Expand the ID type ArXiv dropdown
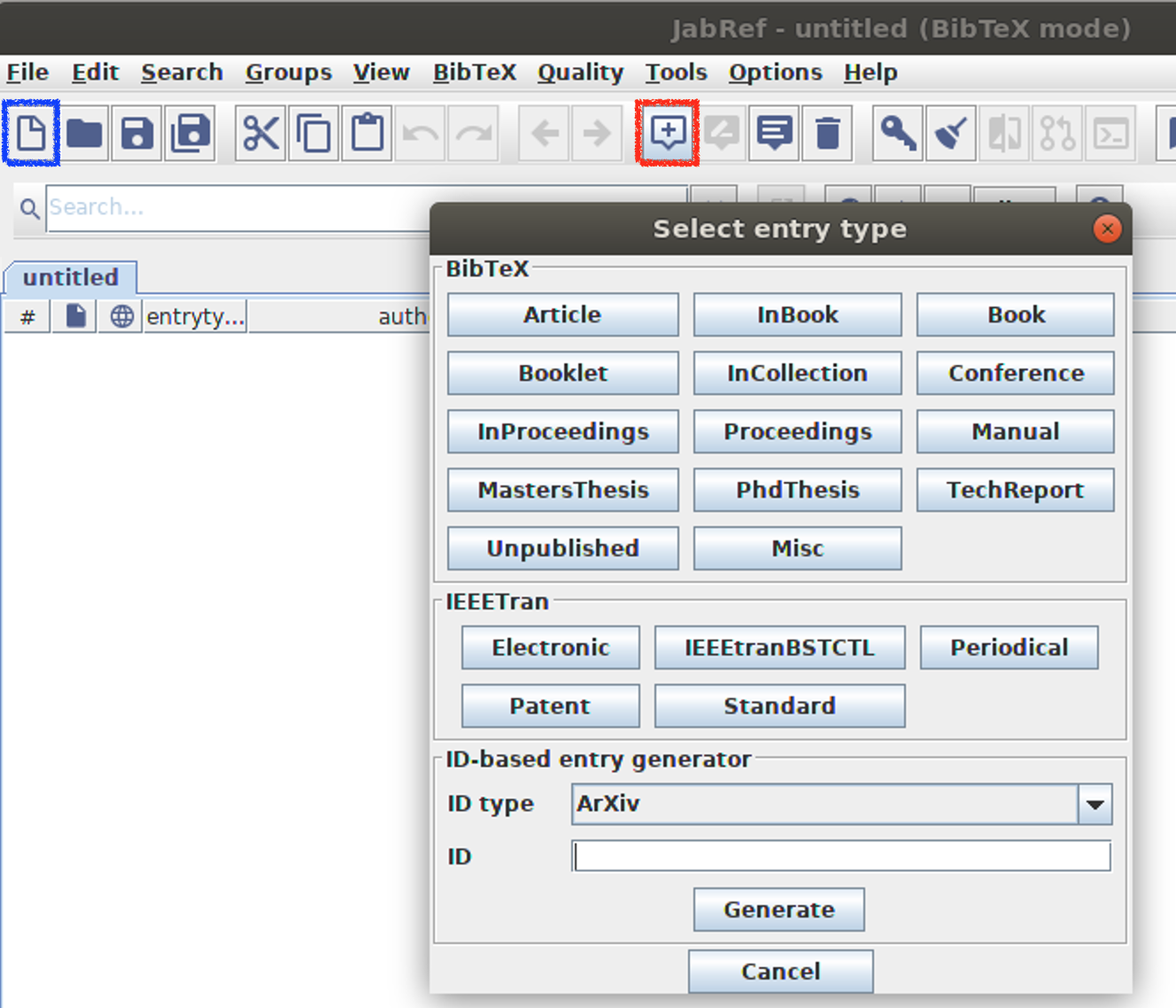This screenshot has width=1176, height=1008. pos(1095,804)
